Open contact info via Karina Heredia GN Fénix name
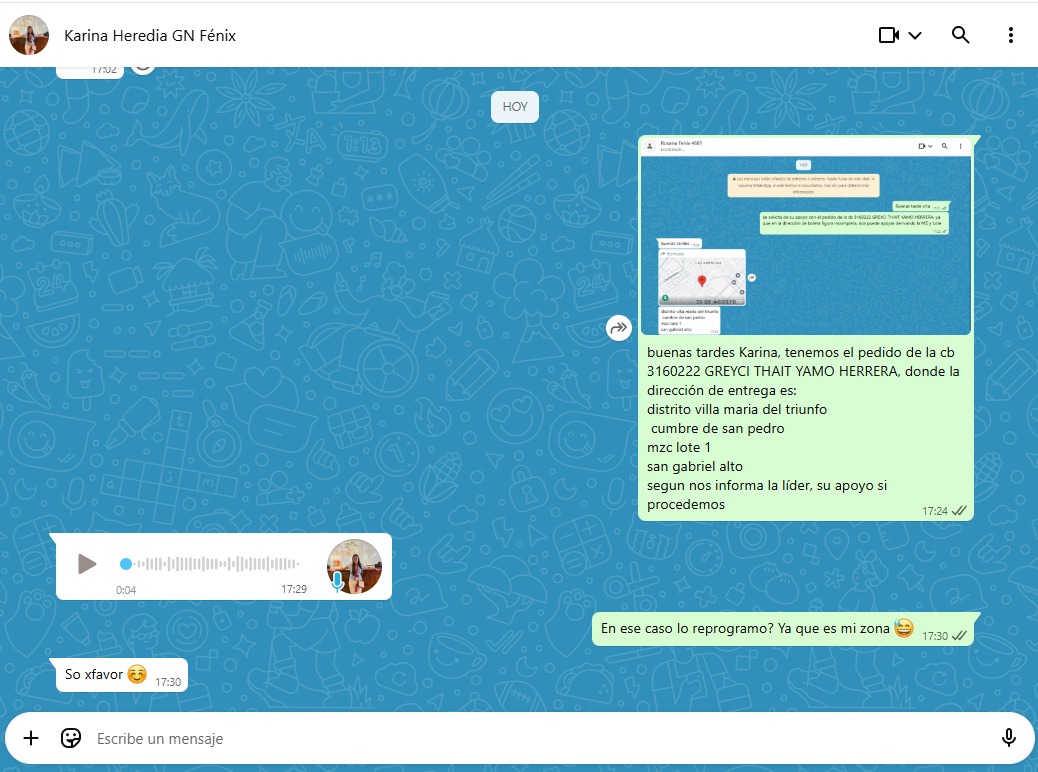The width and height of the screenshot is (1038, 772). tap(150, 35)
